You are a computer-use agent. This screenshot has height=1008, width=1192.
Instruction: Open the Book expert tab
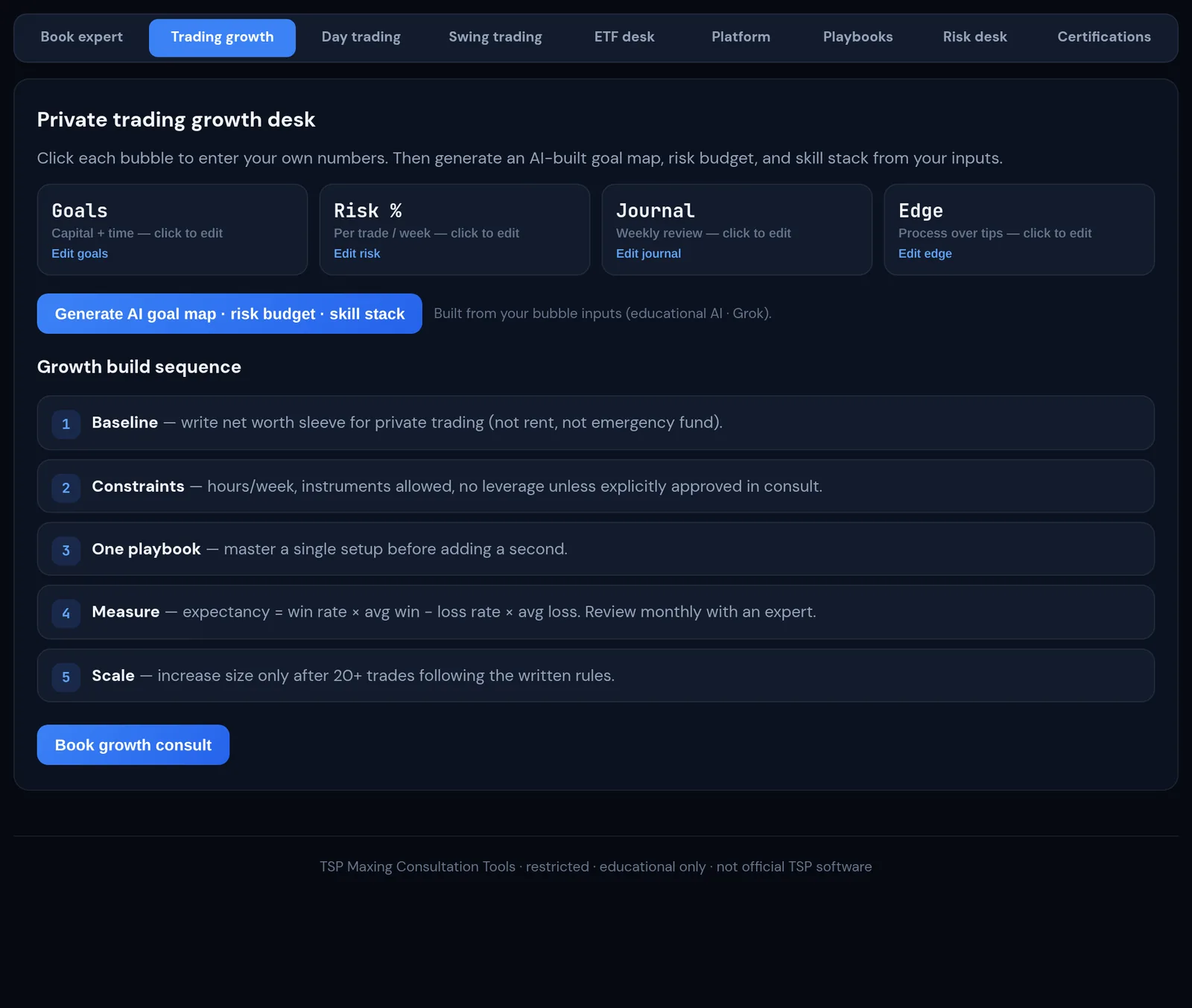tap(81, 37)
